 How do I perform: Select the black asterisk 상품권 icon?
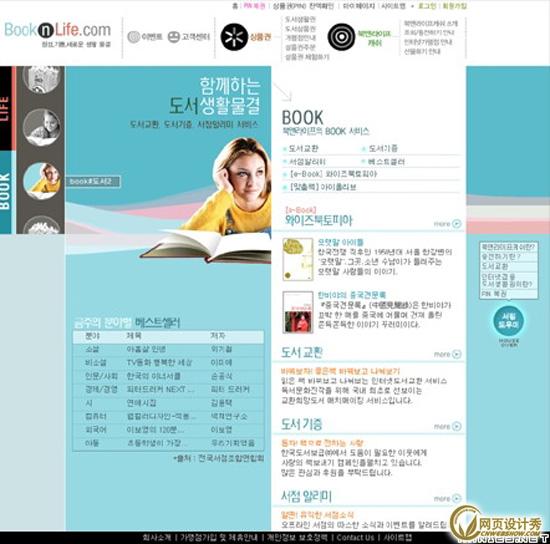pyautogui.click(x=234, y=37)
